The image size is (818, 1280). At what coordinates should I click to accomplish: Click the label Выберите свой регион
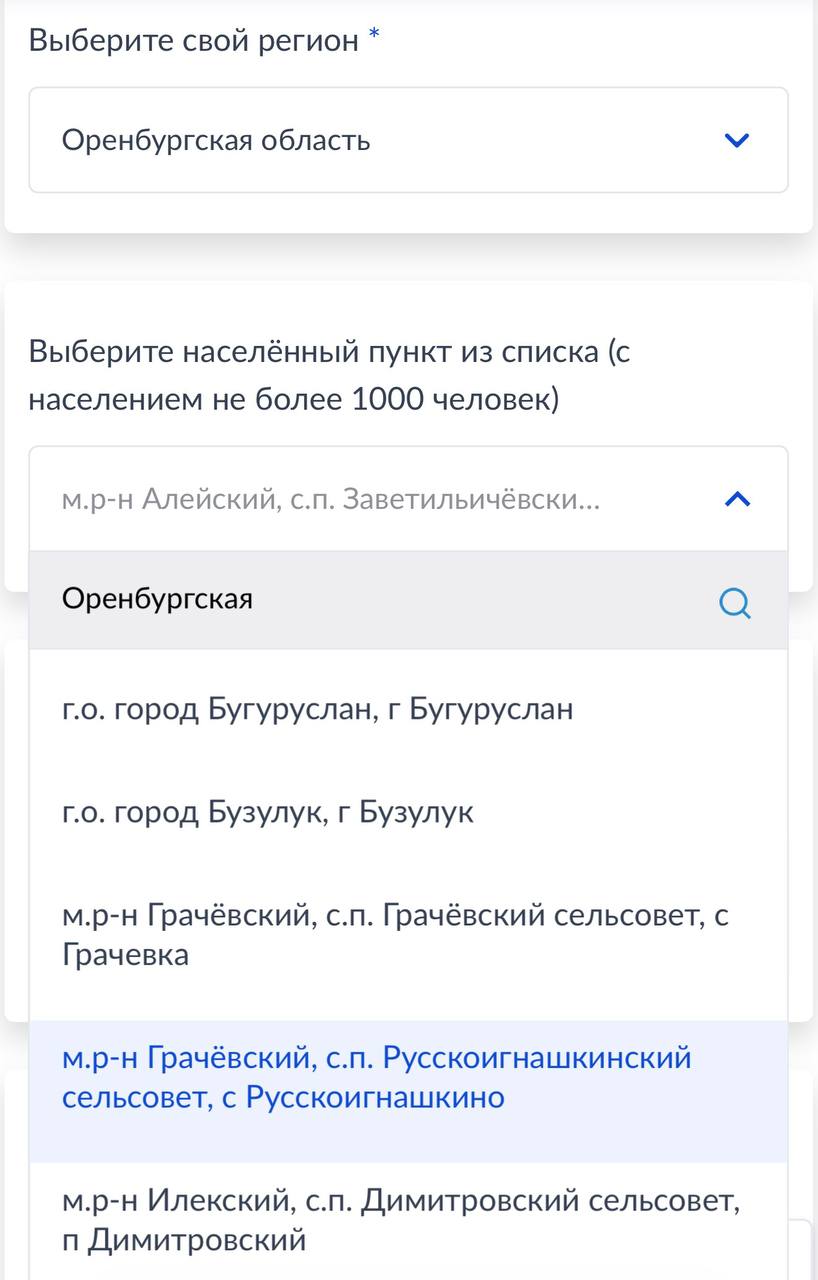pos(193,40)
